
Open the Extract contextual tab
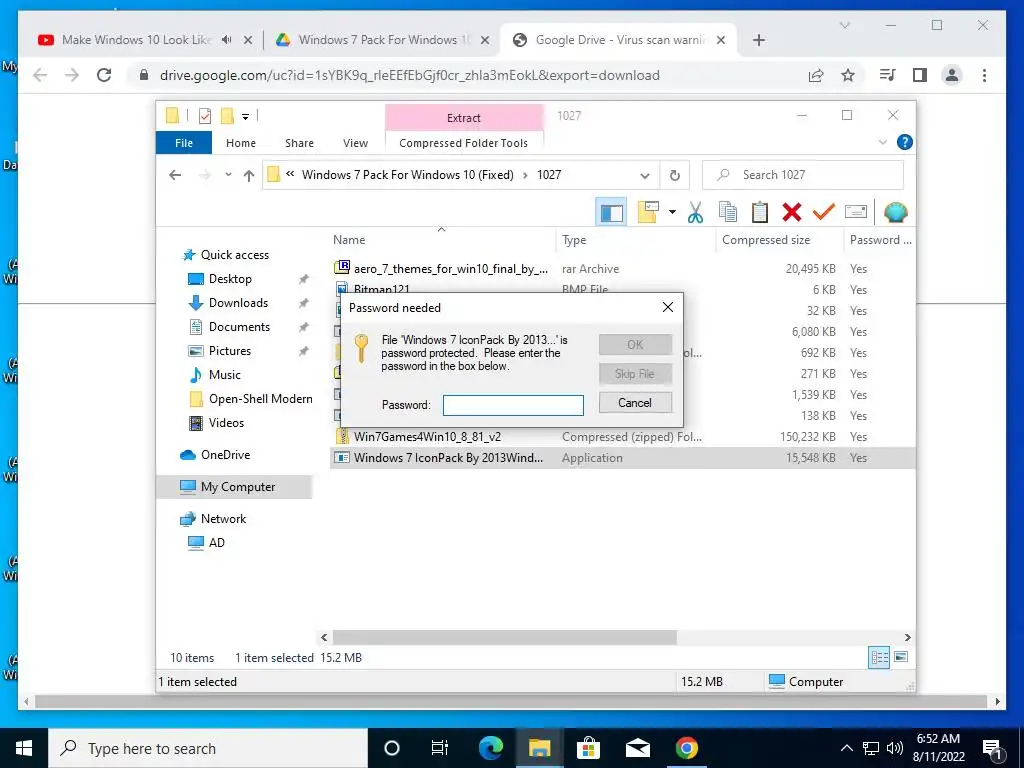[x=464, y=118]
